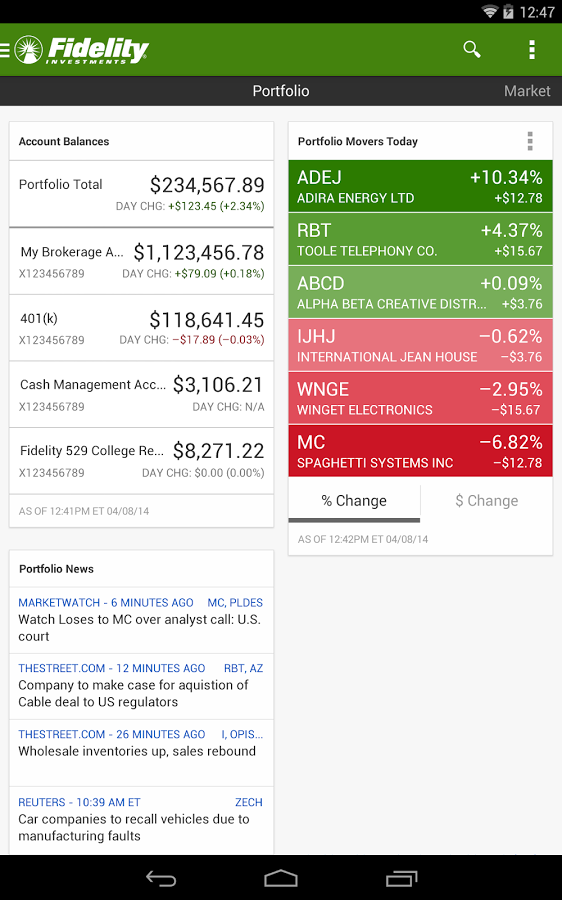562x900 pixels.
Task: Open the 'THESTREET.COM - 26 MINUTES AGO' source link
Action: coord(111,734)
